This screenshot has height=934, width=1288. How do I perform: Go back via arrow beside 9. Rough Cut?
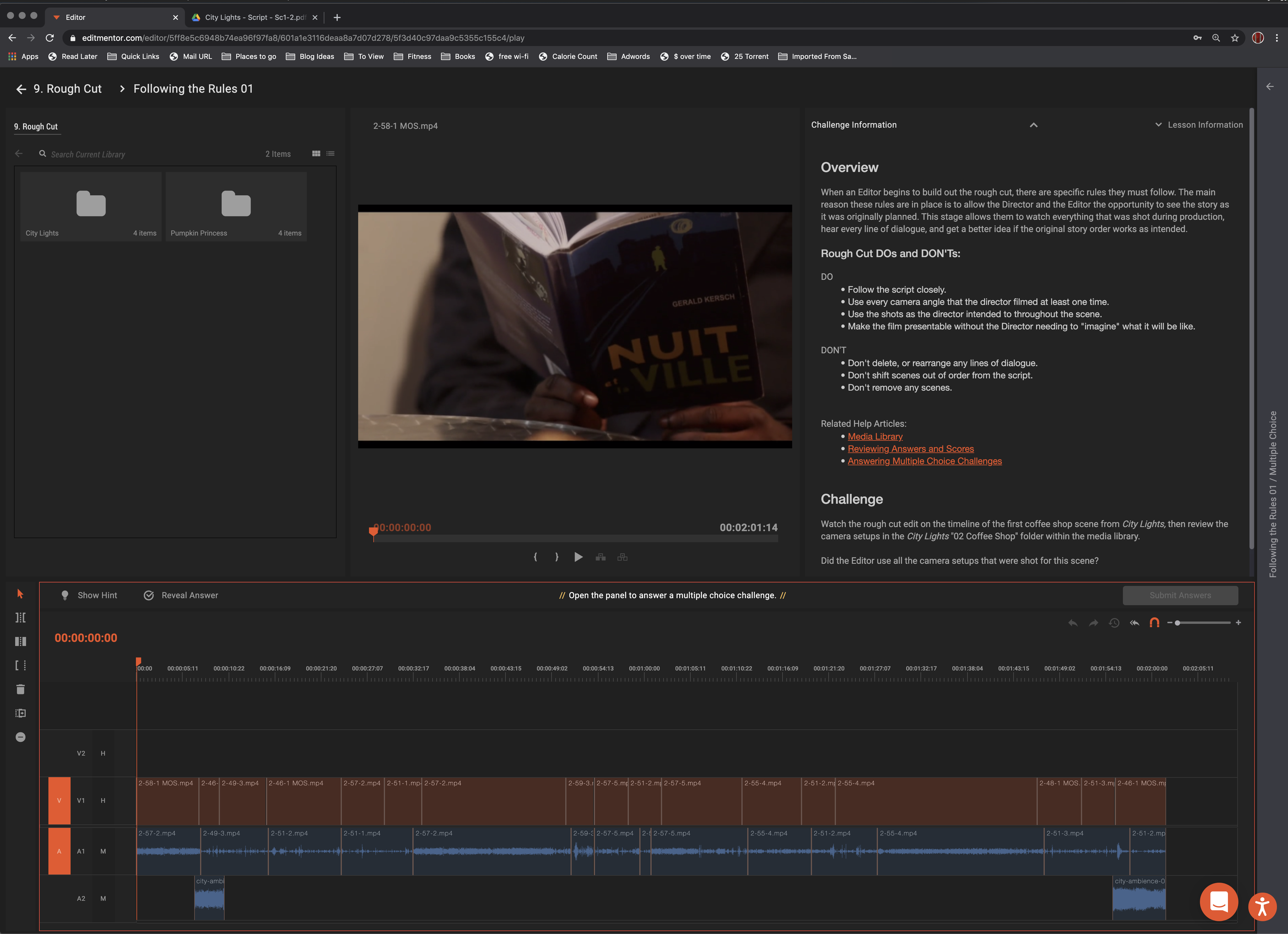tap(21, 89)
